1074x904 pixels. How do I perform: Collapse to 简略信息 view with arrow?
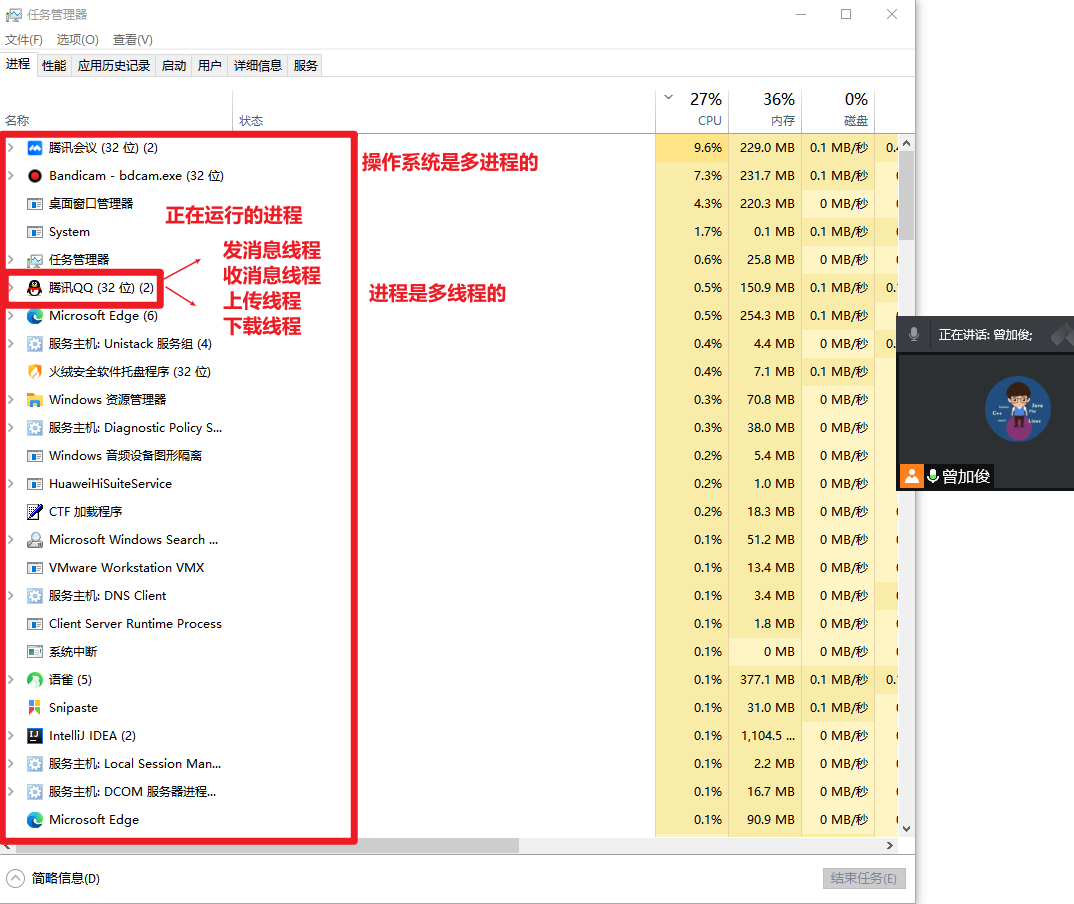point(16,878)
